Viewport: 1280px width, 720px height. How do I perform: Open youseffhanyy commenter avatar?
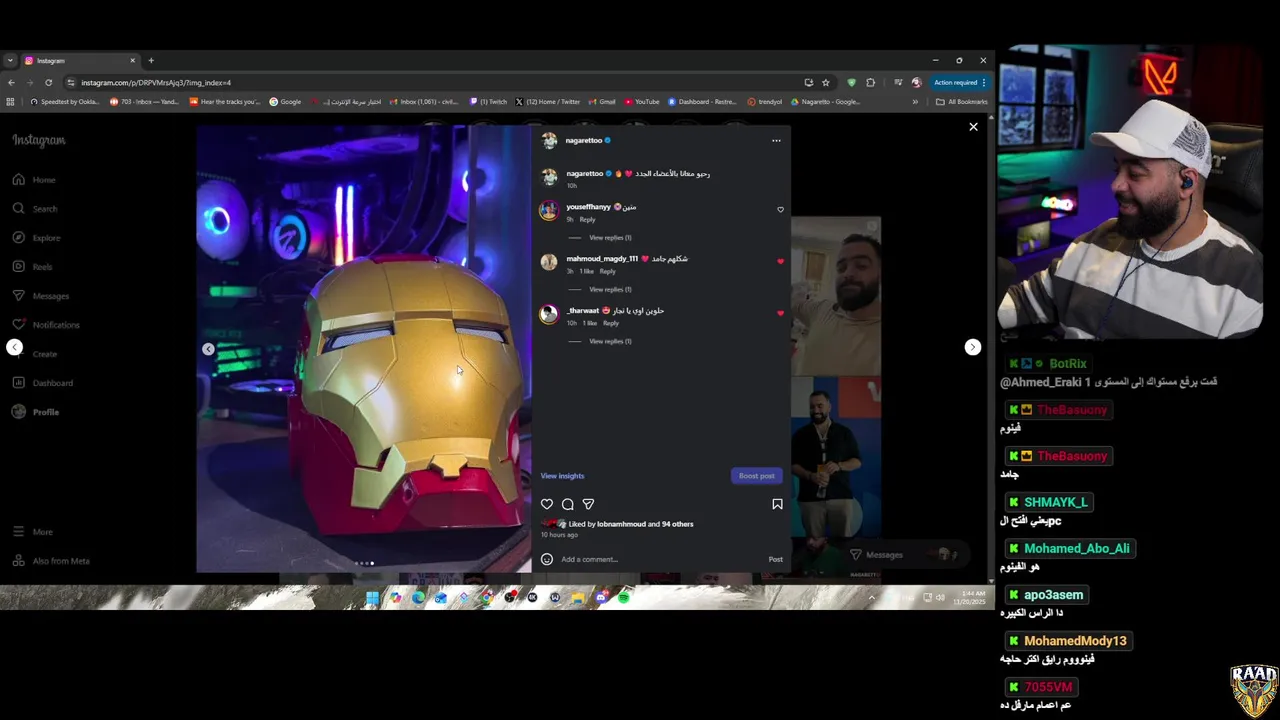[548, 210]
